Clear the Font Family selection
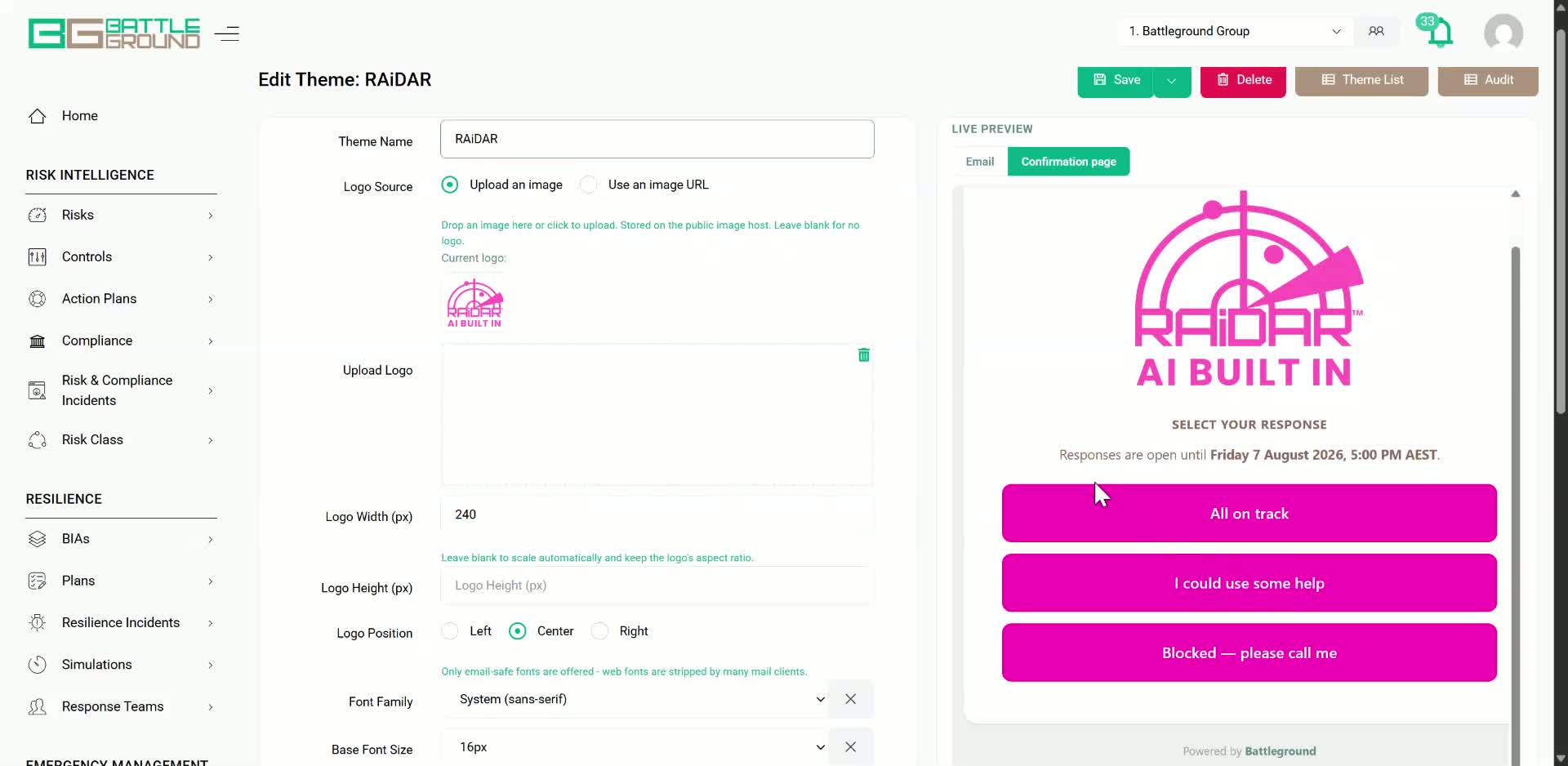 click(x=851, y=699)
